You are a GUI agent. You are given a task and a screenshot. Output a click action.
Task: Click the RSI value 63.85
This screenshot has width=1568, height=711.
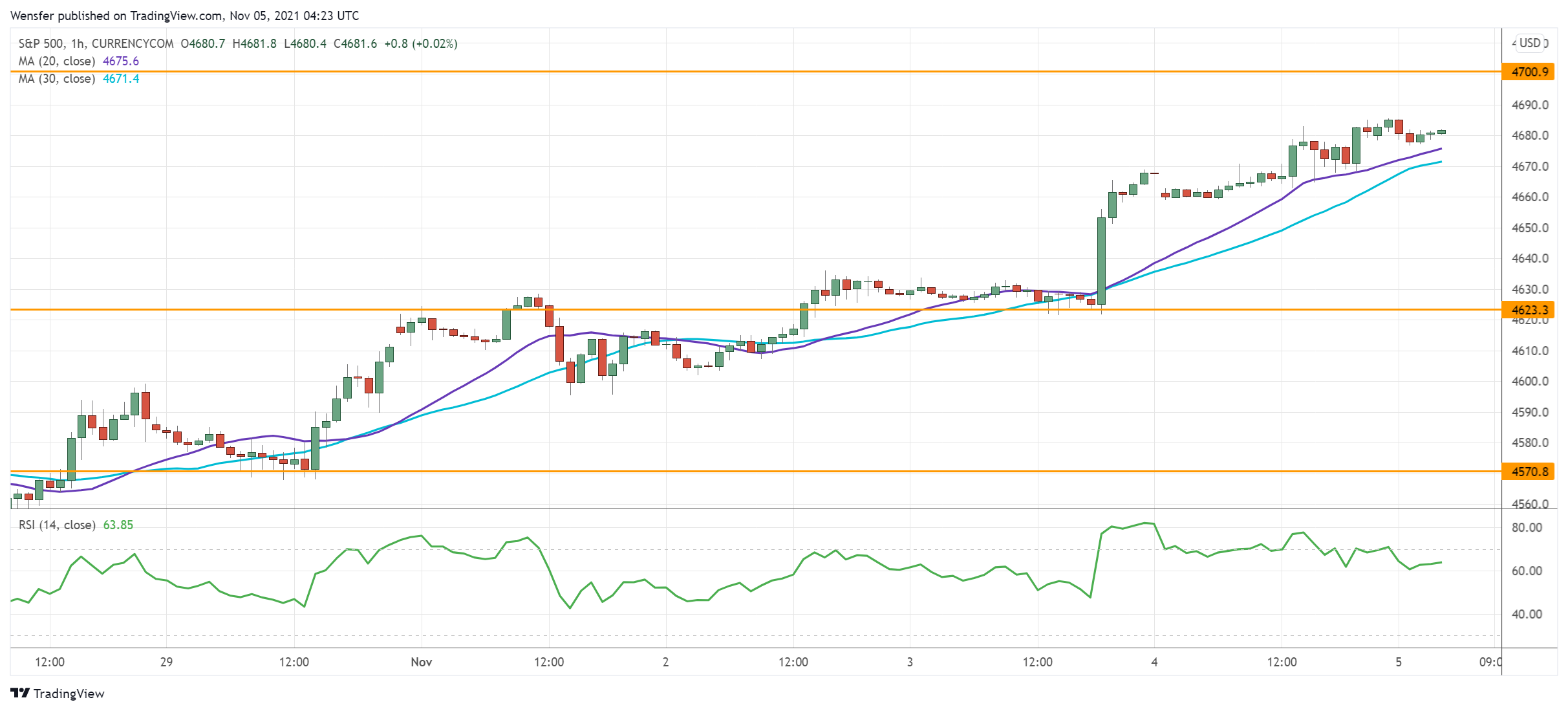[x=118, y=525]
